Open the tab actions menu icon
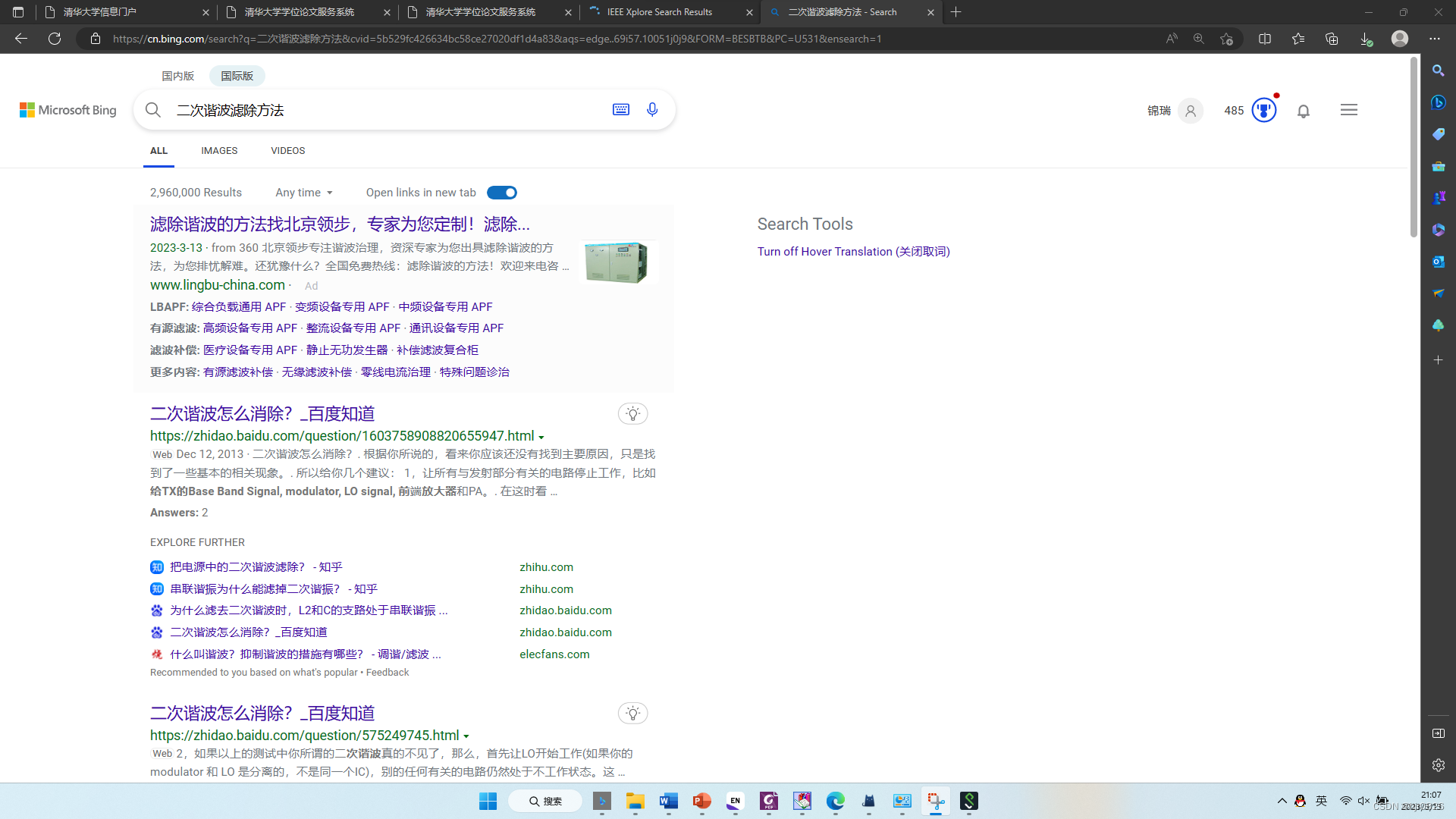The image size is (1456, 819). (x=18, y=12)
